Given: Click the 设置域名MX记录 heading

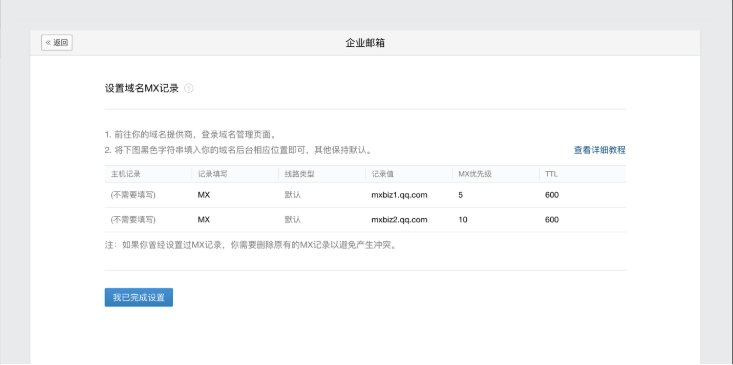Looking at the screenshot, I should pos(142,88).
